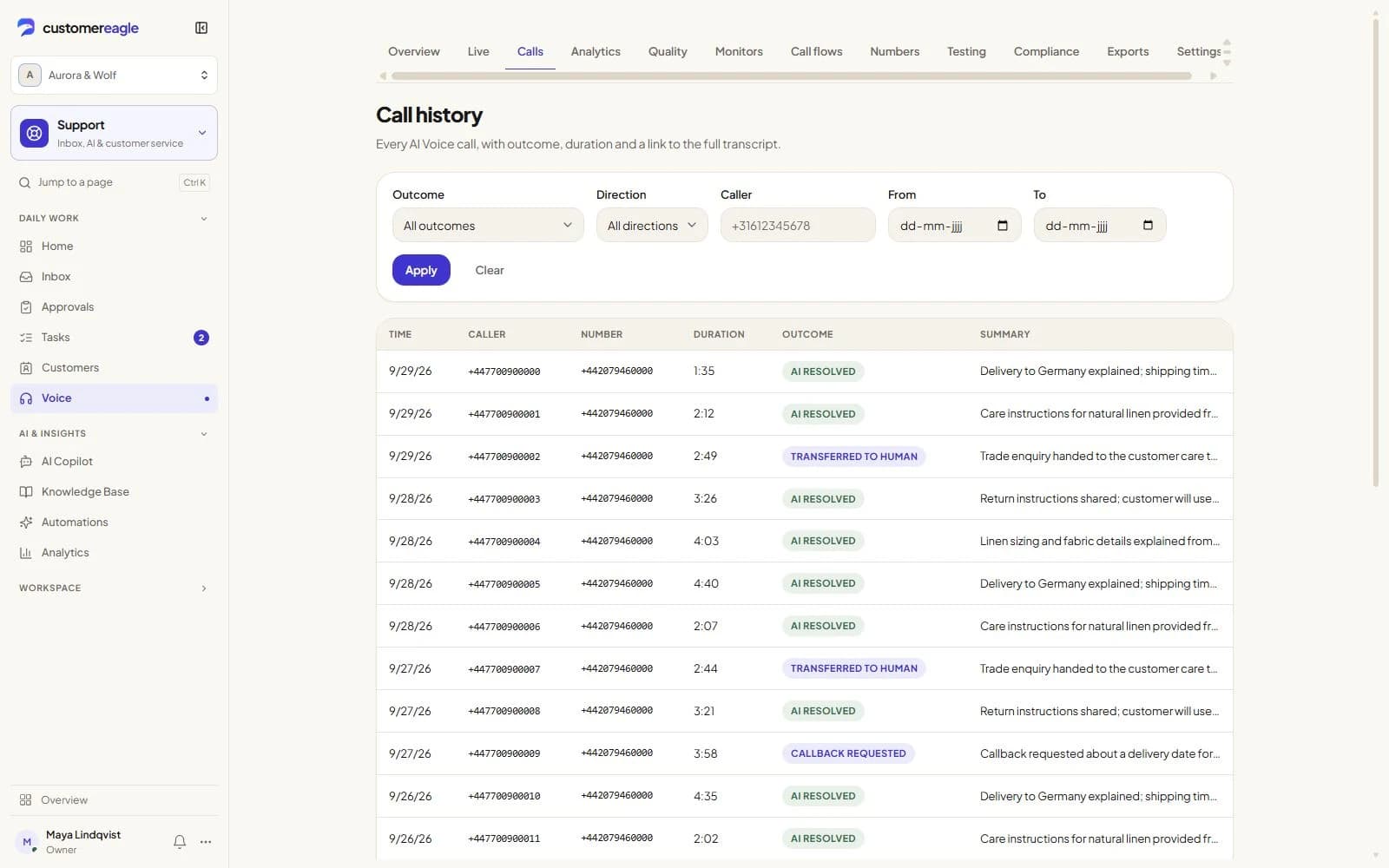The image size is (1389, 868).
Task: Open Tasks list in sidebar
Action: pos(114,338)
